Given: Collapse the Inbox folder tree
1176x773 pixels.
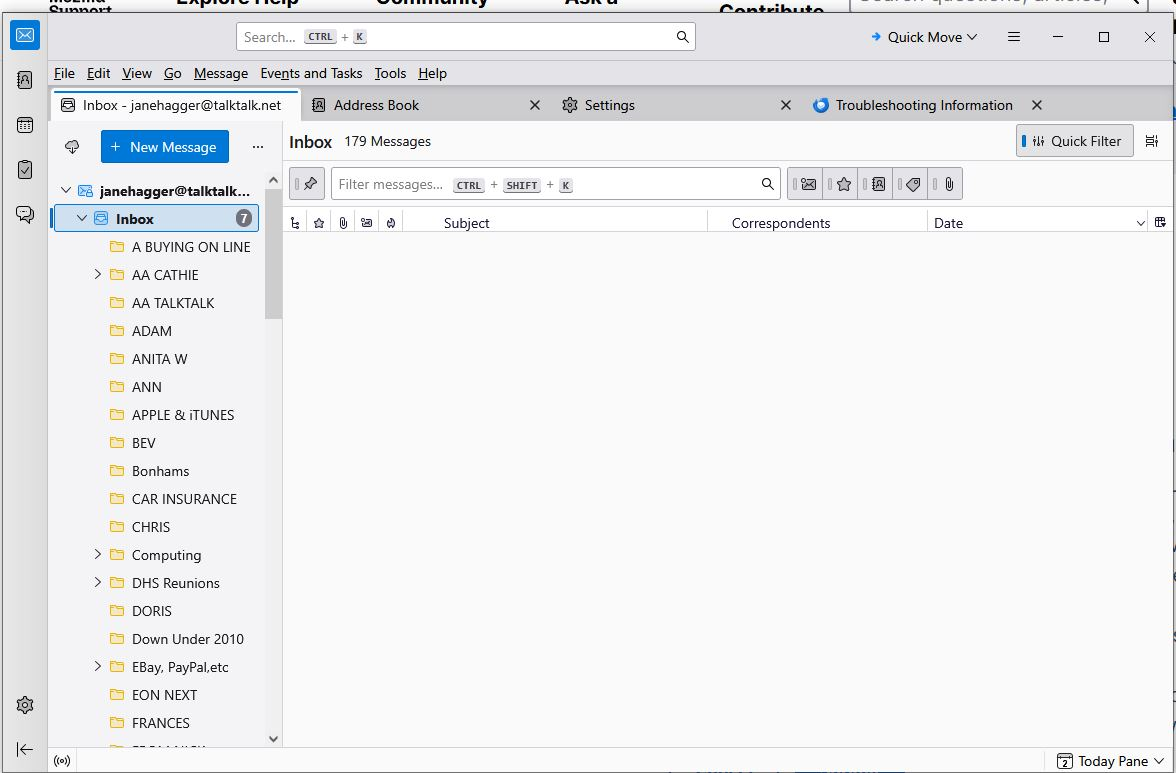Looking at the screenshot, I should [x=82, y=218].
